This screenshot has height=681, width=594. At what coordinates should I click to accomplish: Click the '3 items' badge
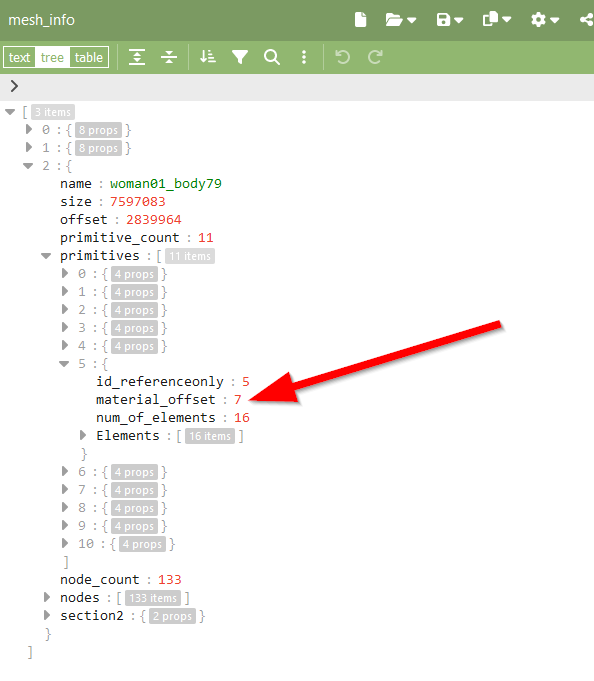point(53,112)
